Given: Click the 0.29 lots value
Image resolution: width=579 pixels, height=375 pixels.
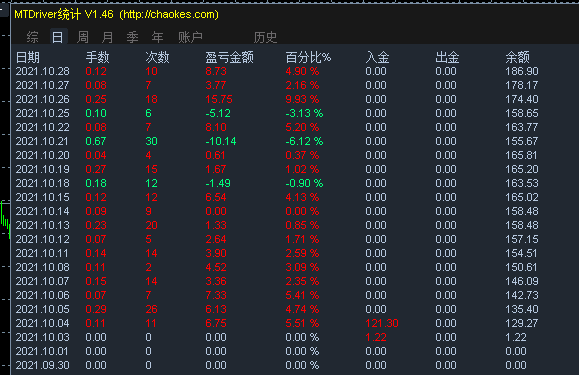Looking at the screenshot, I should (x=96, y=310).
